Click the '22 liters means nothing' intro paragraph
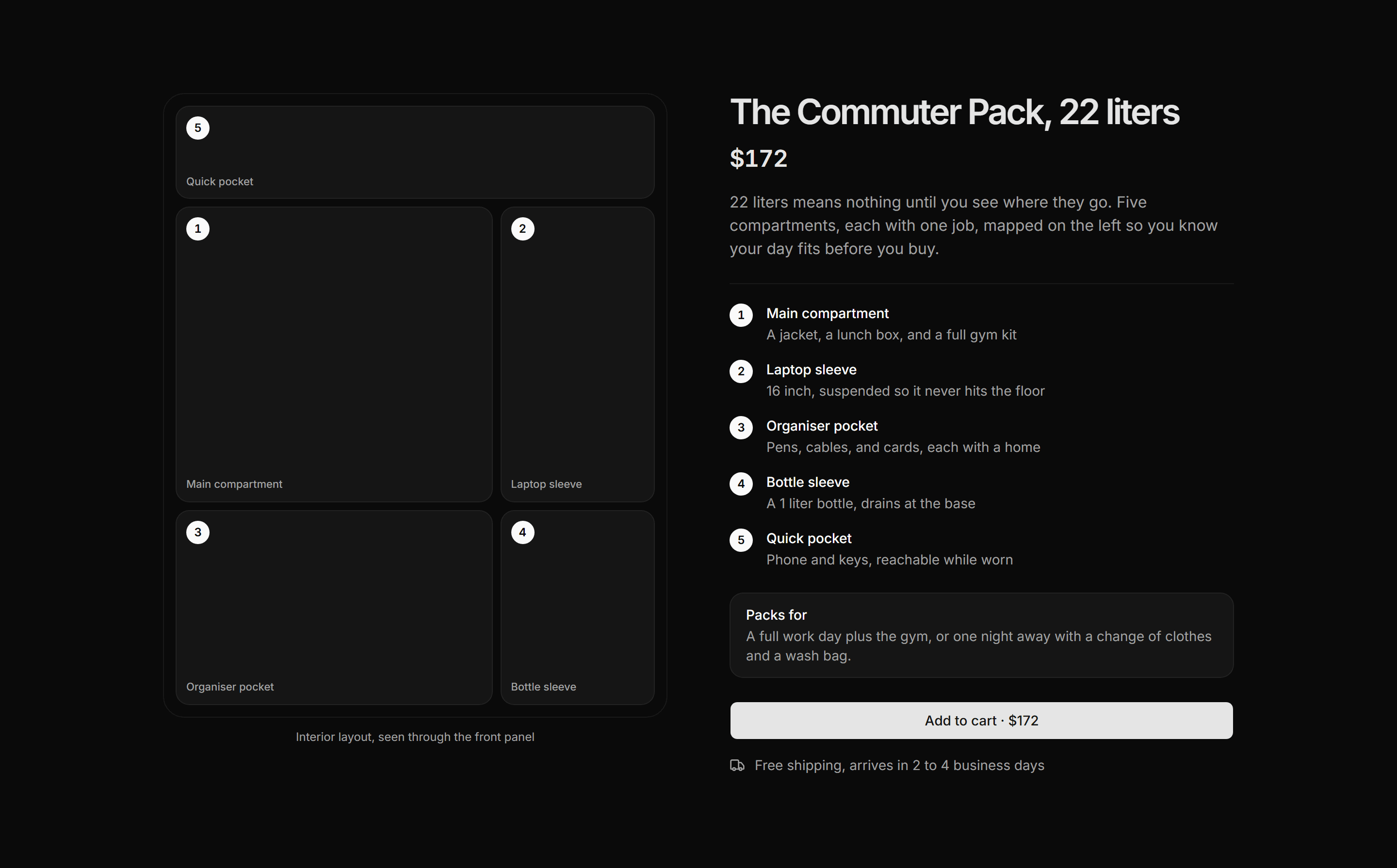The image size is (1397, 868). (x=973, y=225)
